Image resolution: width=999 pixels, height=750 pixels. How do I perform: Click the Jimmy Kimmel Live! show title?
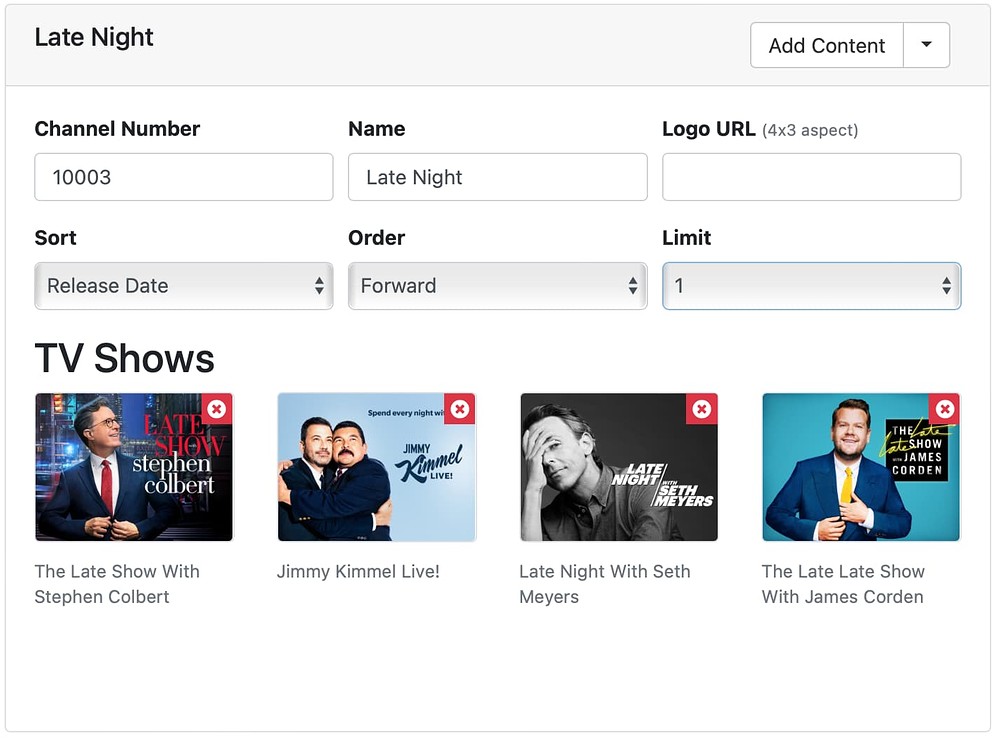click(358, 572)
